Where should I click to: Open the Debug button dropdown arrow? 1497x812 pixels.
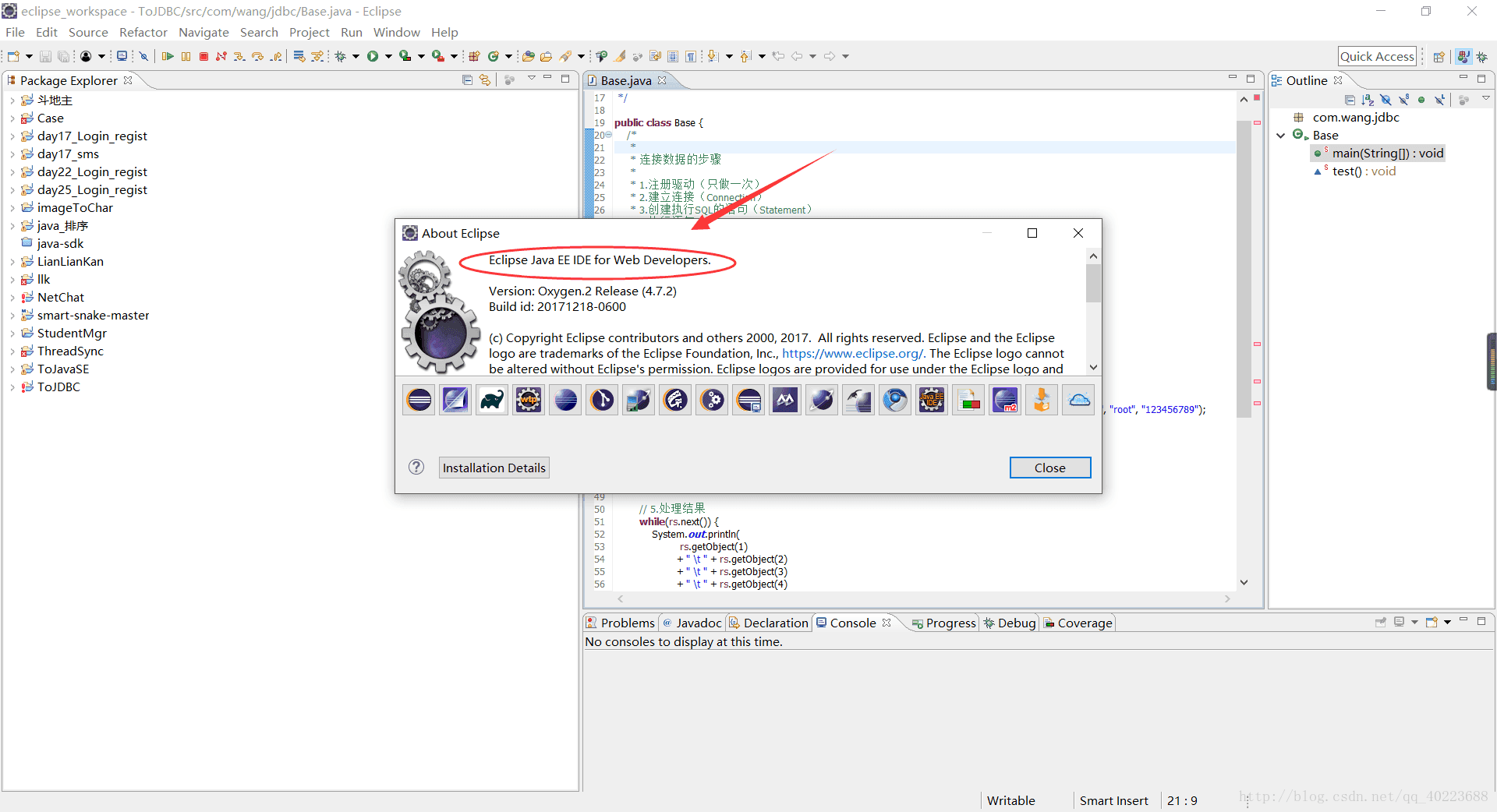point(356,56)
